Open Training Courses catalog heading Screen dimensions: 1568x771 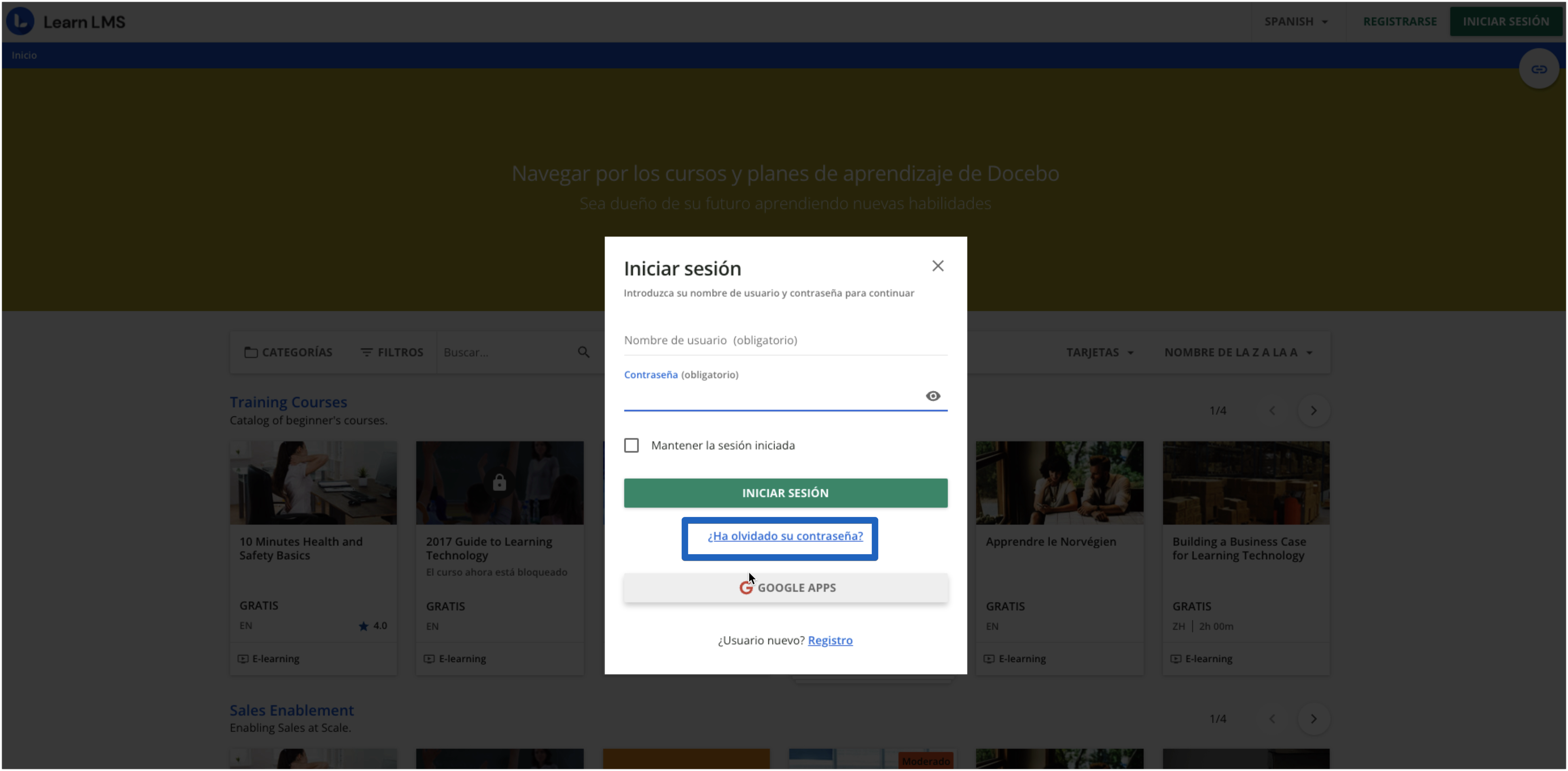coord(288,402)
